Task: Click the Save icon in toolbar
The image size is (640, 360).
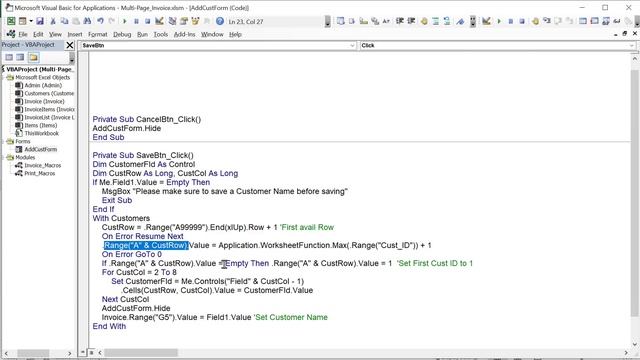Action: tap(40, 21)
